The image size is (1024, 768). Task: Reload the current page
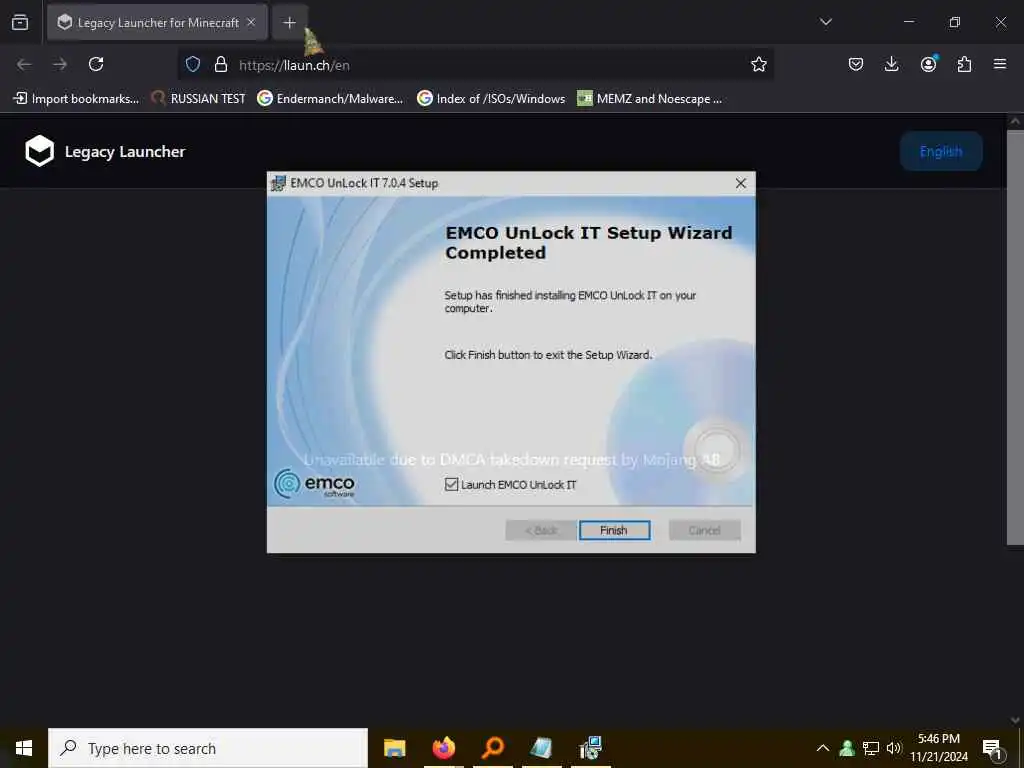coord(96,64)
